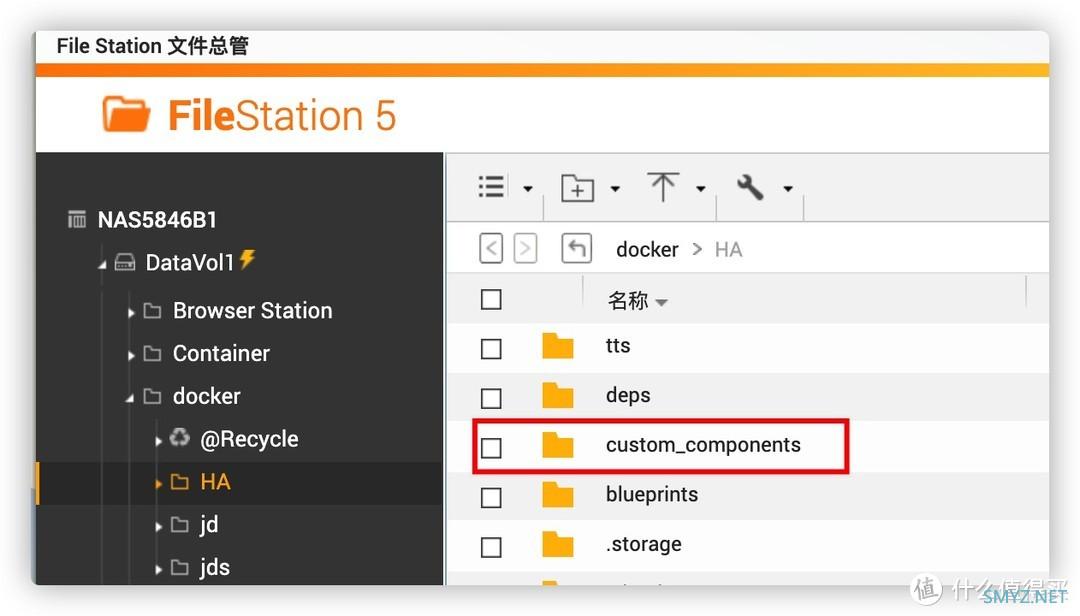Screen dimensions: 1080x616
Task: Expand the jds tree node
Action: (158, 569)
